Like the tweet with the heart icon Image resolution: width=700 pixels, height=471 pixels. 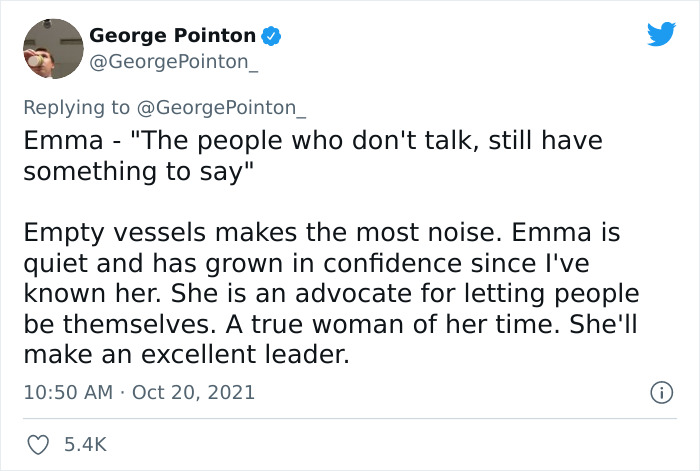38,445
